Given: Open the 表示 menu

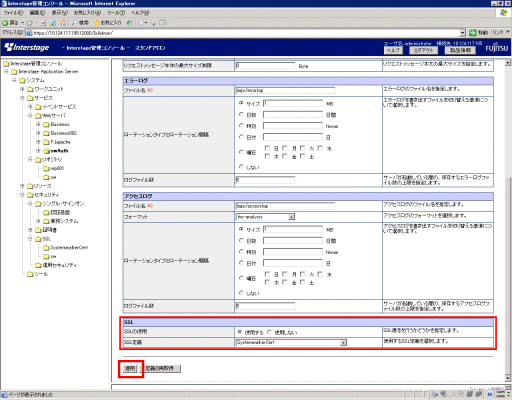Looking at the screenshot, I should tap(60, 13).
